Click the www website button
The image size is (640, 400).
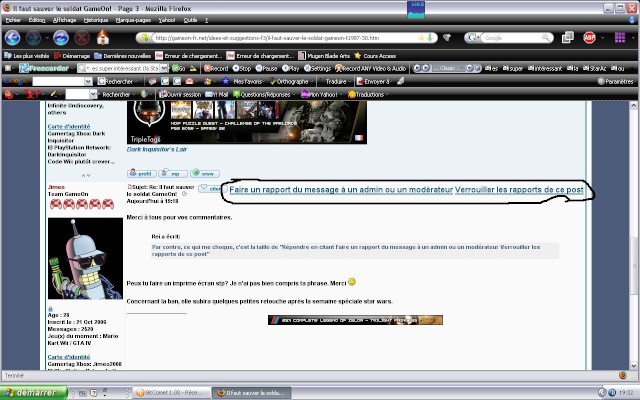(205, 173)
